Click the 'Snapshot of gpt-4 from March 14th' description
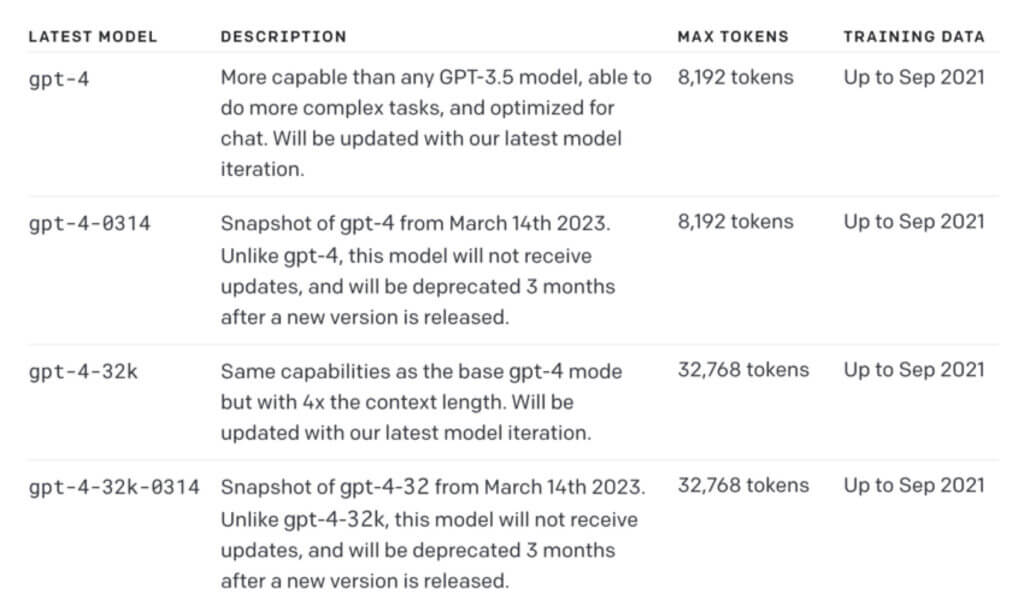The image size is (1024, 611). coord(418,270)
